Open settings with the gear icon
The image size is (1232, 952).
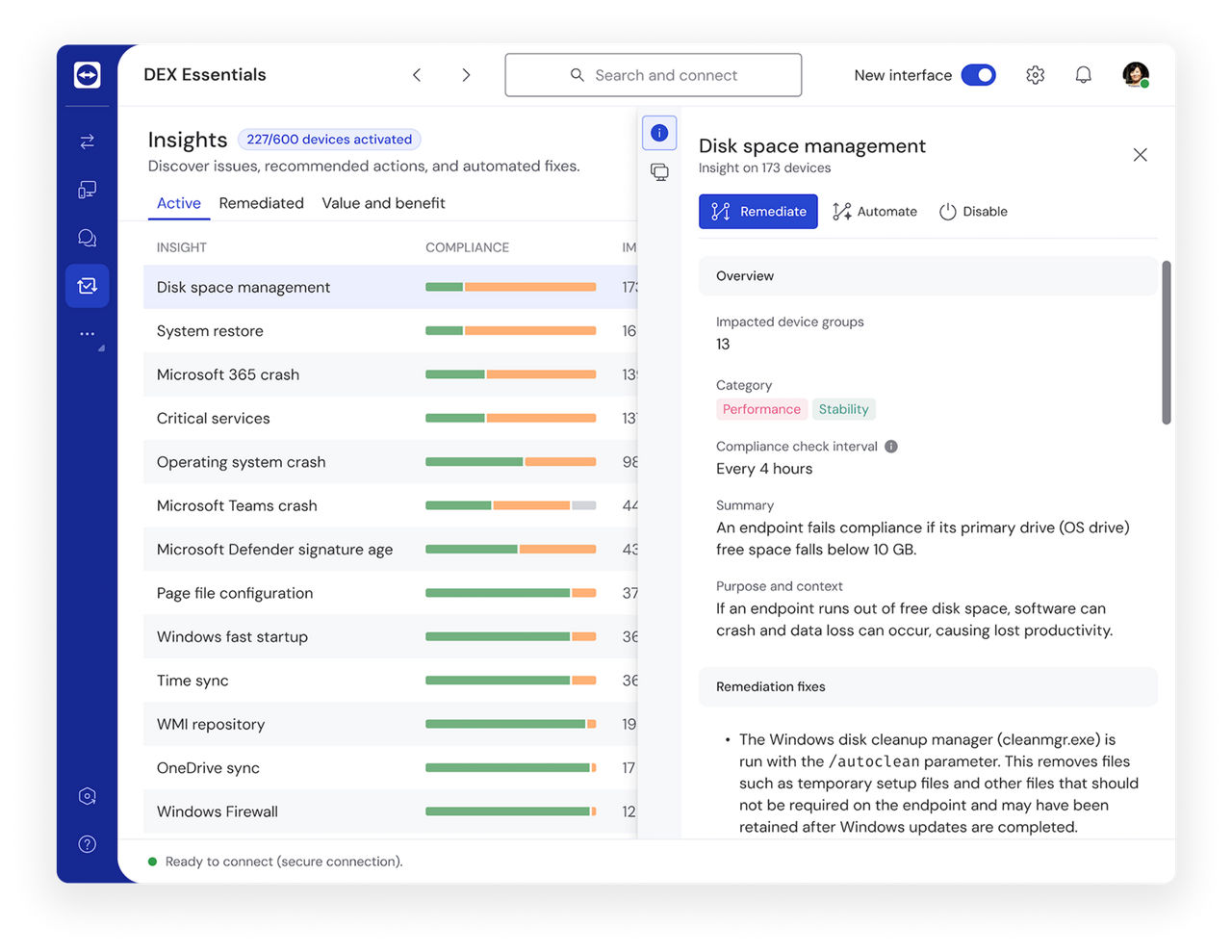(x=1035, y=73)
